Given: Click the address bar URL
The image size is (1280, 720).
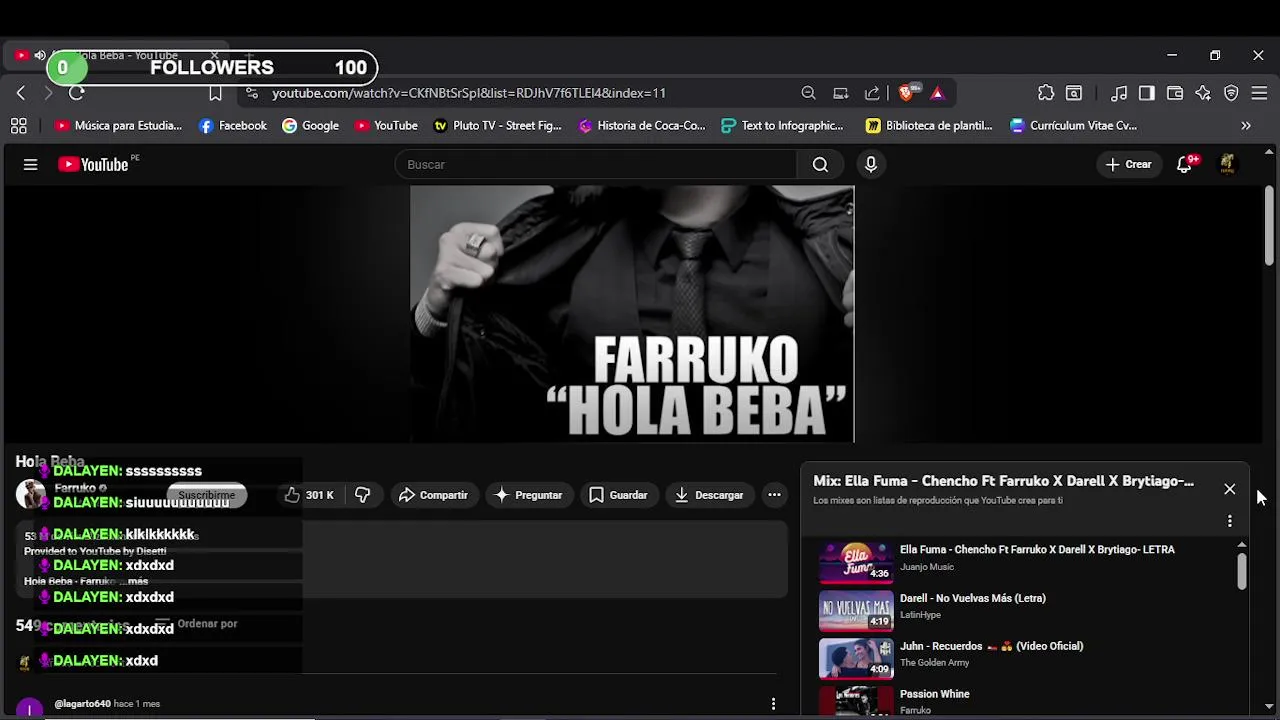Looking at the screenshot, I should click(x=469, y=93).
